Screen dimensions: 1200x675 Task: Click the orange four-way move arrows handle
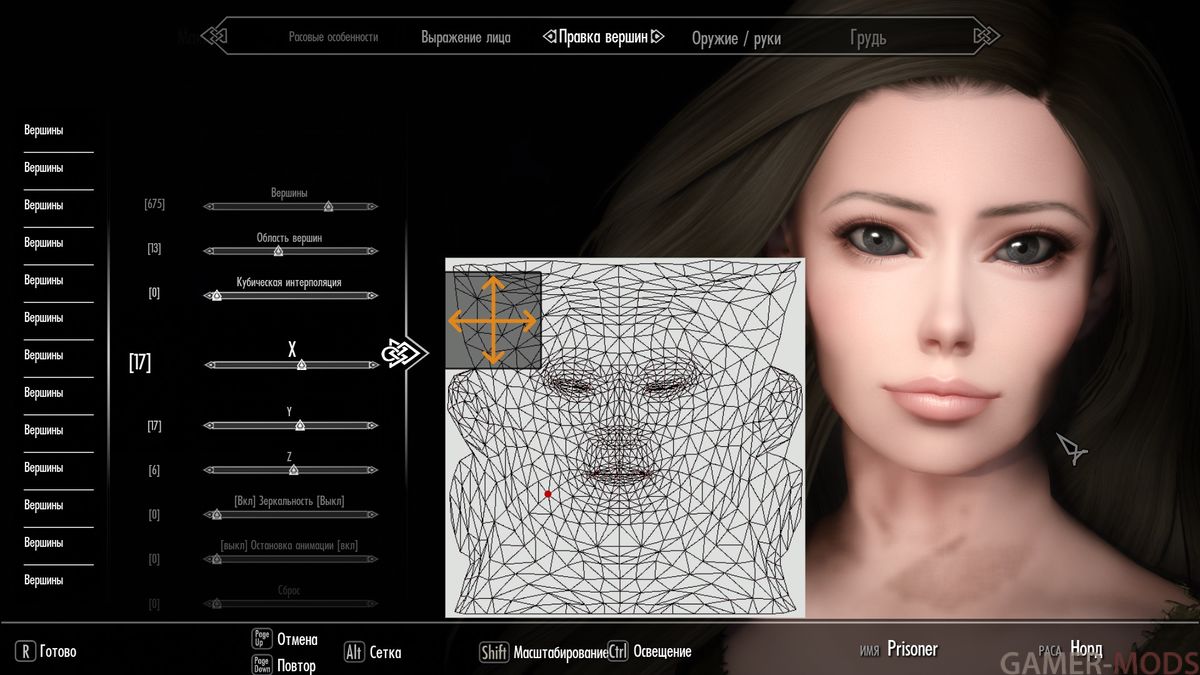point(492,321)
